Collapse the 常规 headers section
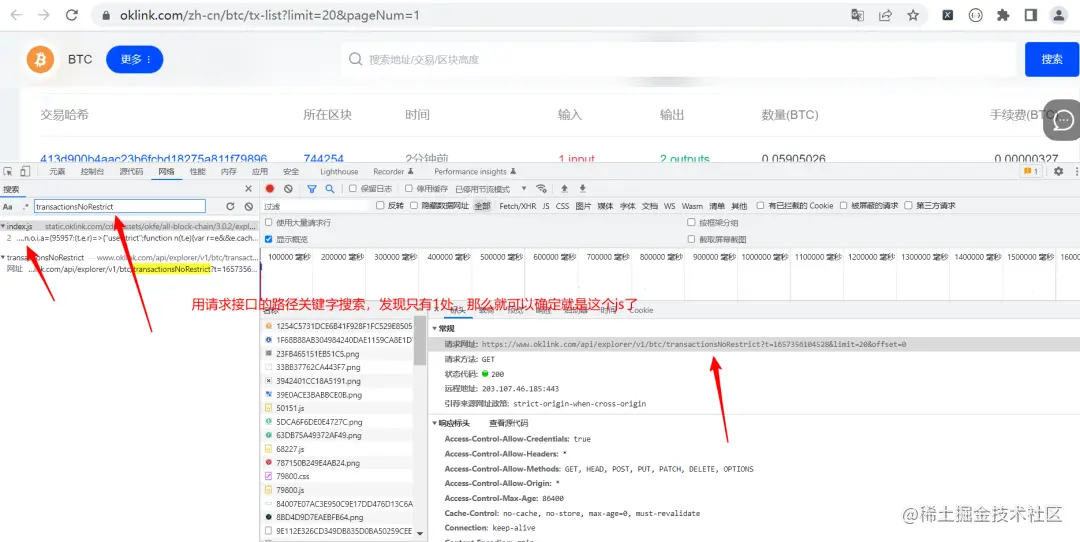 point(435,329)
